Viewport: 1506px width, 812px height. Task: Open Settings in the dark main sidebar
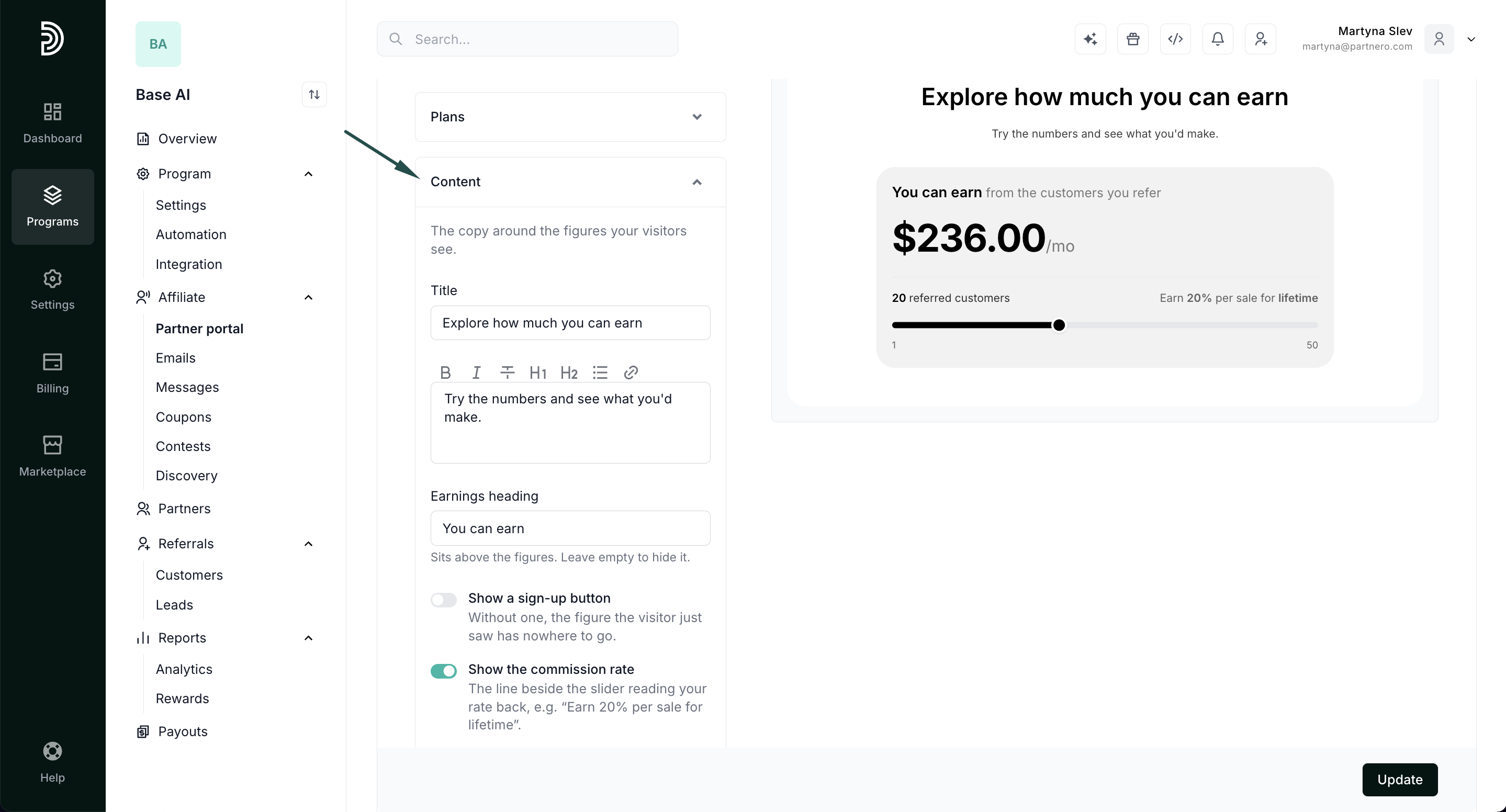click(52, 290)
